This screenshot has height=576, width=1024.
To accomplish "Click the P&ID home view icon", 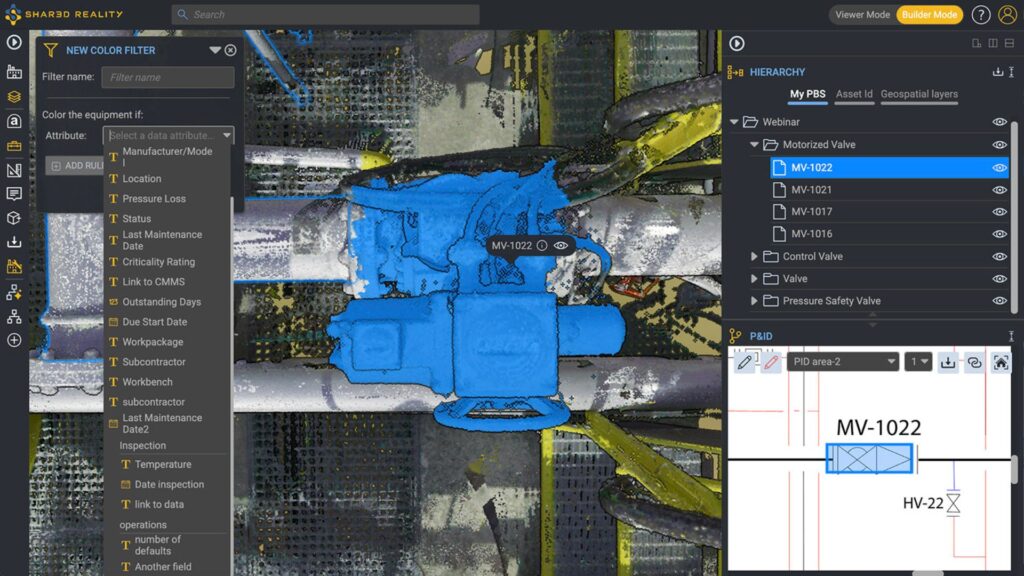I will [x=1000, y=362].
